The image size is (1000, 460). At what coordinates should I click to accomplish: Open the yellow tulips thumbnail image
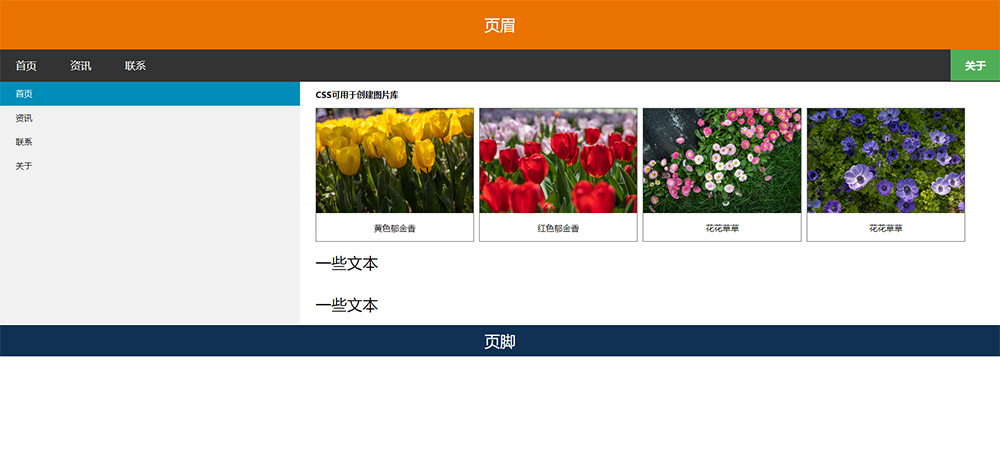coord(395,161)
